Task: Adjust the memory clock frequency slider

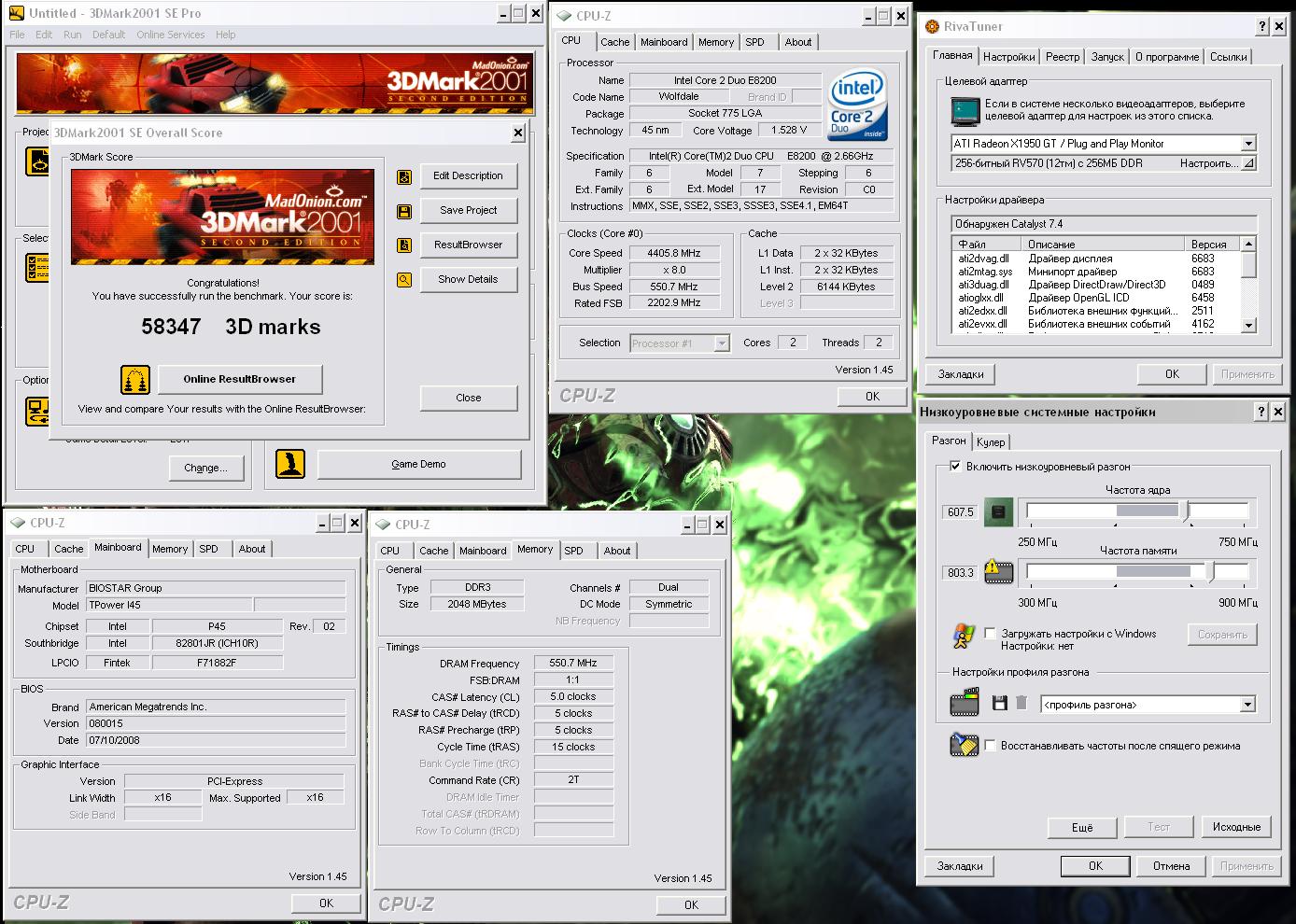Action: click(x=1210, y=571)
